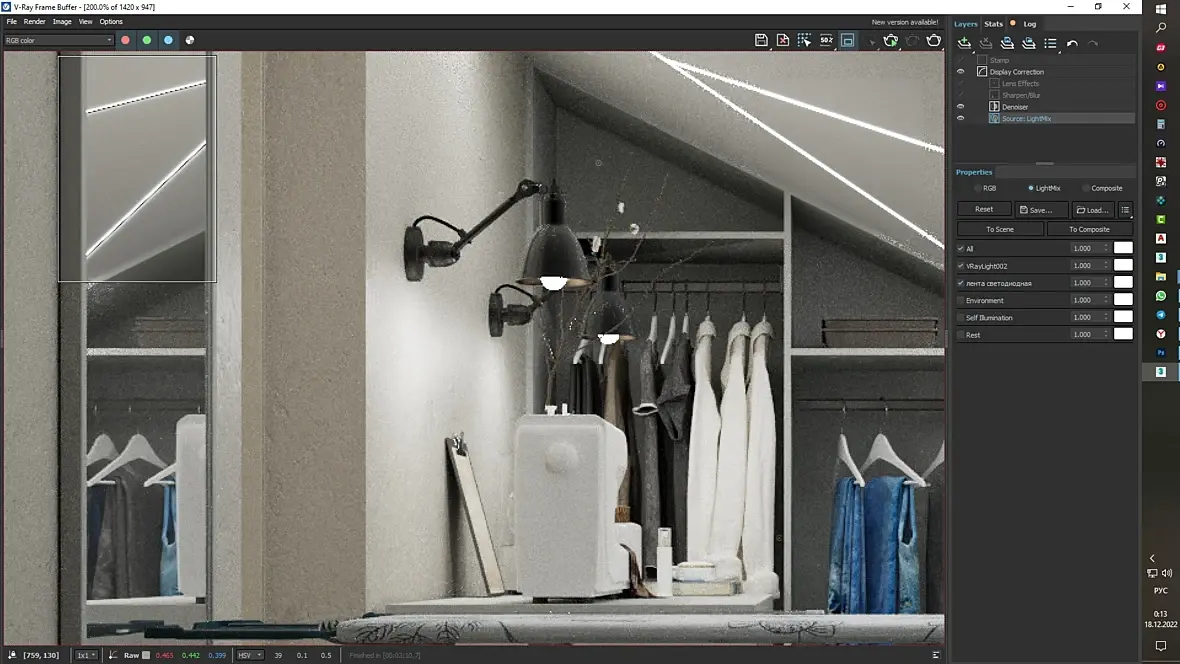Click the volume icon in system tray
The image size is (1180, 664).
coord(1167,573)
